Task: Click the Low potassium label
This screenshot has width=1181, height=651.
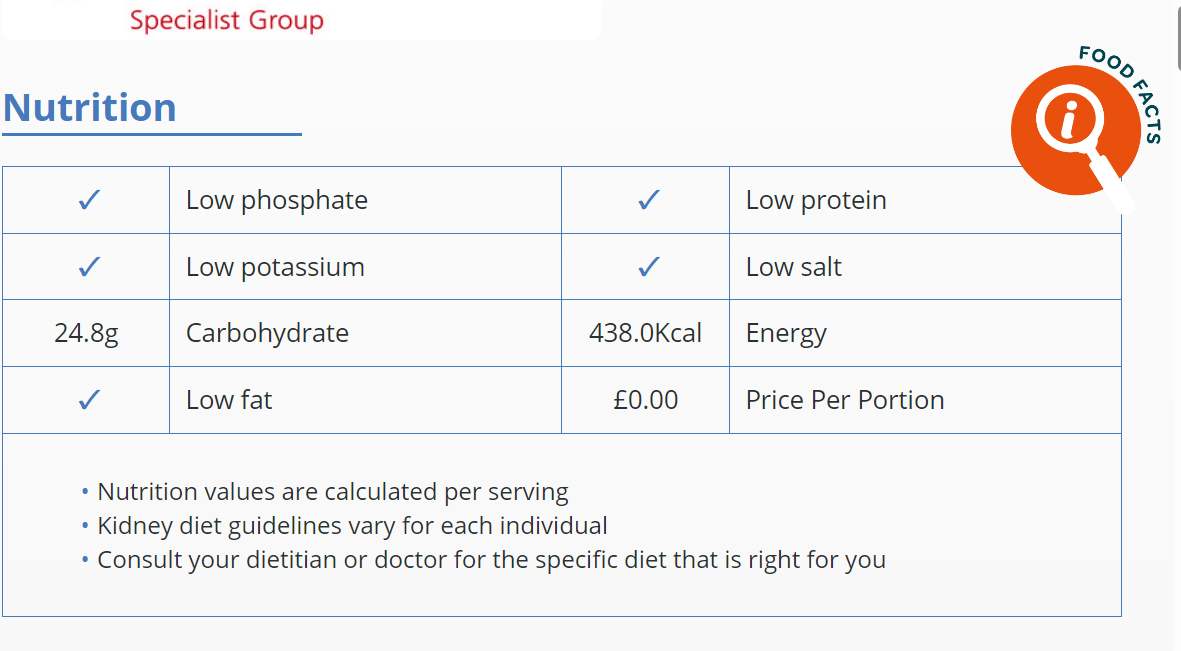Action: pos(275,267)
